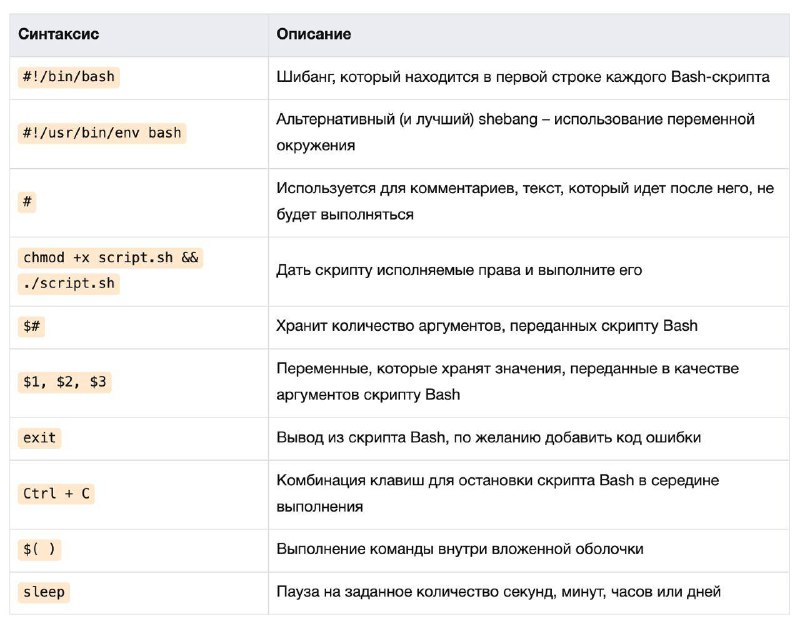Click the #!/bin/bash code snippet
The width and height of the screenshot is (800, 624).
coord(69,77)
